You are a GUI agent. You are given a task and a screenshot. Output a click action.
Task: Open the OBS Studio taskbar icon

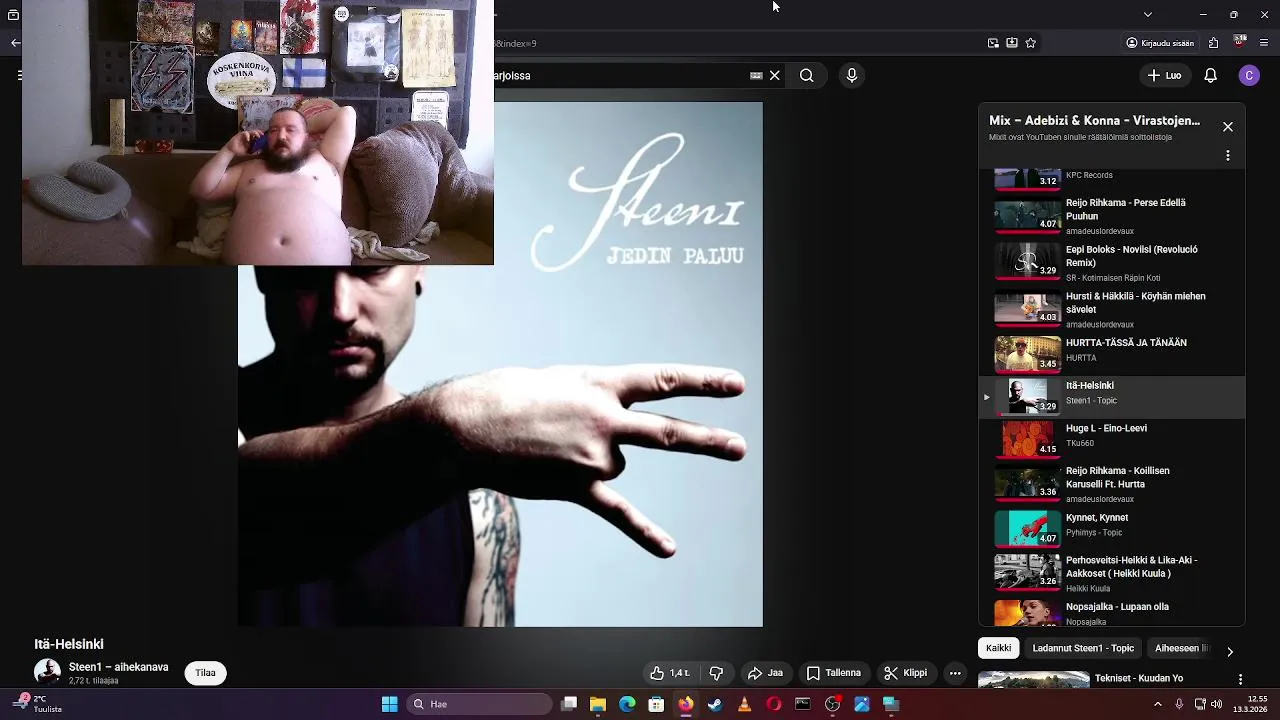[x=832, y=704]
